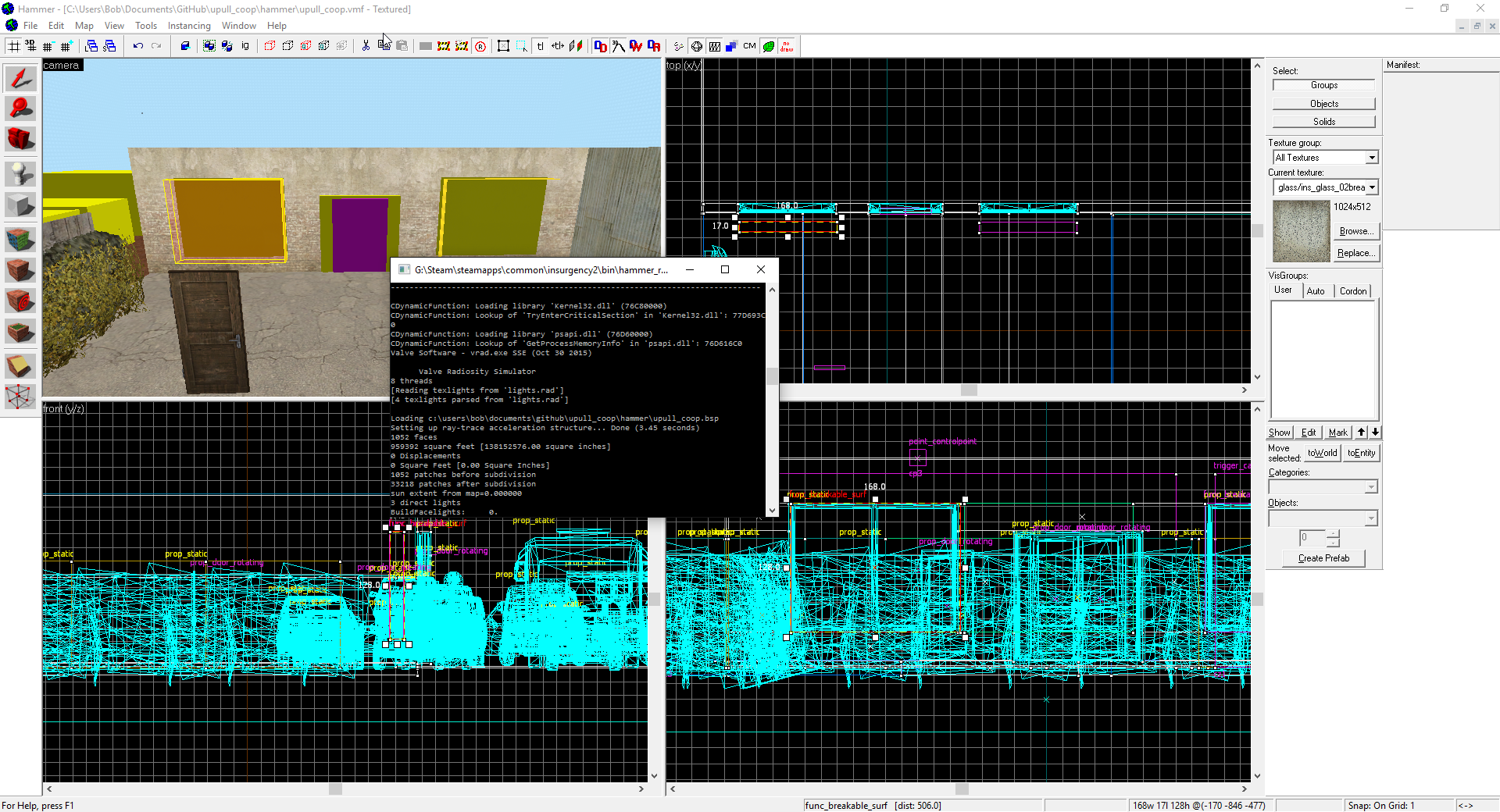The width and height of the screenshot is (1500, 812).
Task: Set selection mode to Groups
Action: tap(1323, 85)
